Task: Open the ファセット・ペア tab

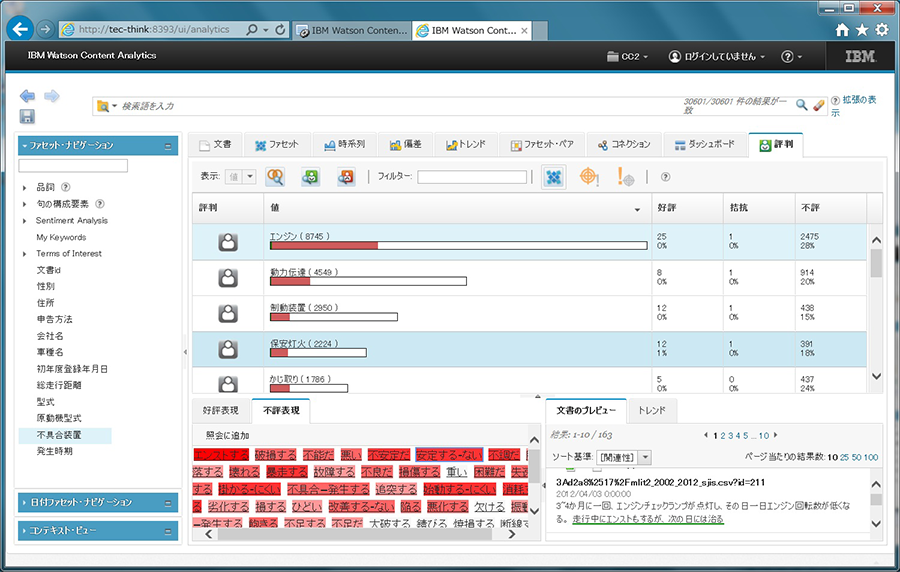Action: 542,145
